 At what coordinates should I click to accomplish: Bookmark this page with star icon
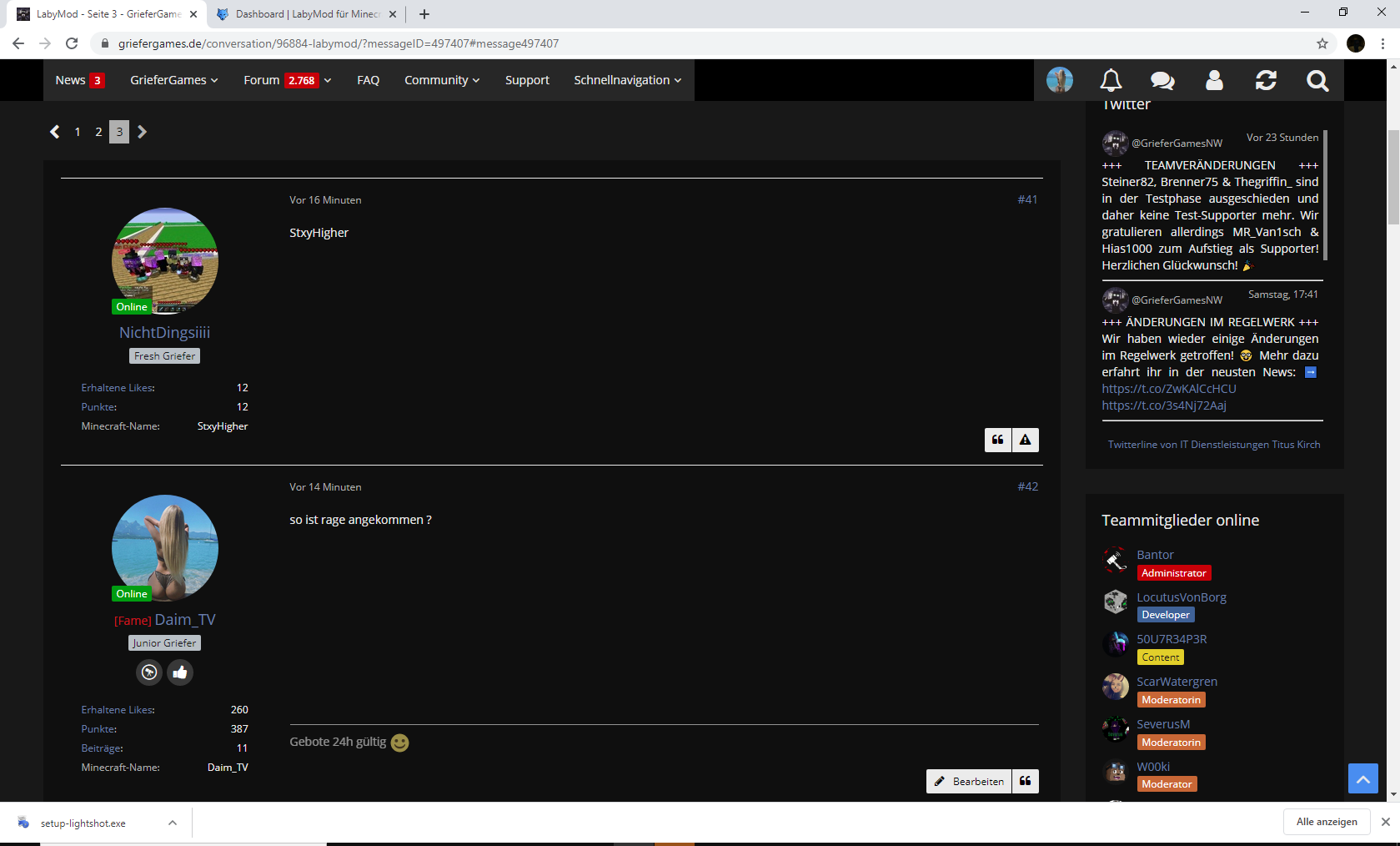pyautogui.click(x=1322, y=43)
